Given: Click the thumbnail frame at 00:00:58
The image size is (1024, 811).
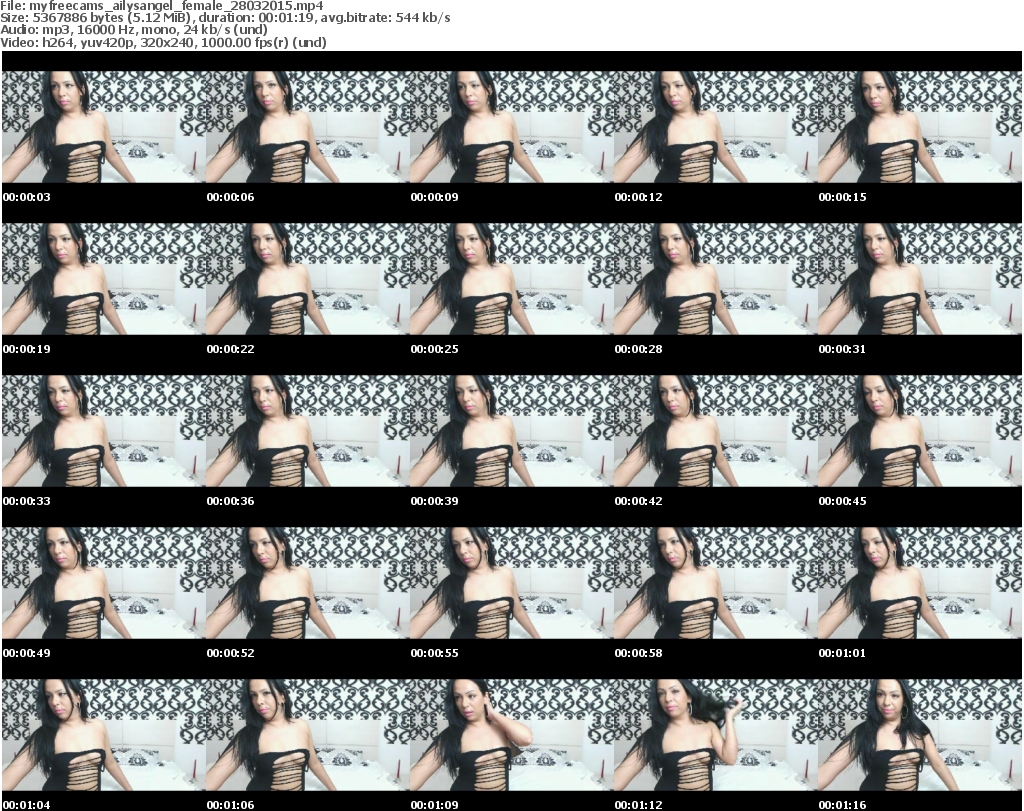Looking at the screenshot, I should 716,583.
